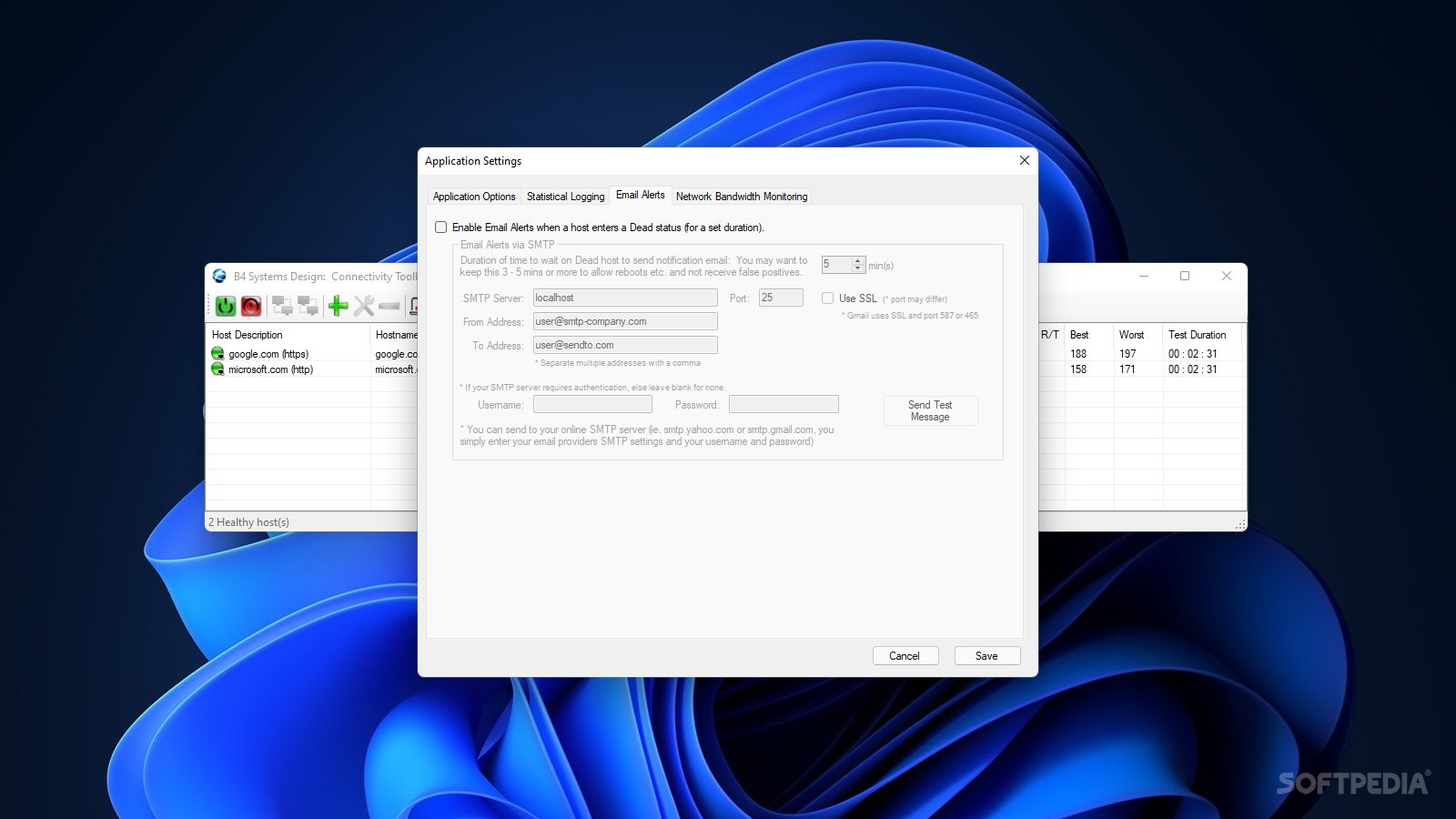Select the Email Alerts tab
This screenshot has width=1456, height=819.
point(641,195)
